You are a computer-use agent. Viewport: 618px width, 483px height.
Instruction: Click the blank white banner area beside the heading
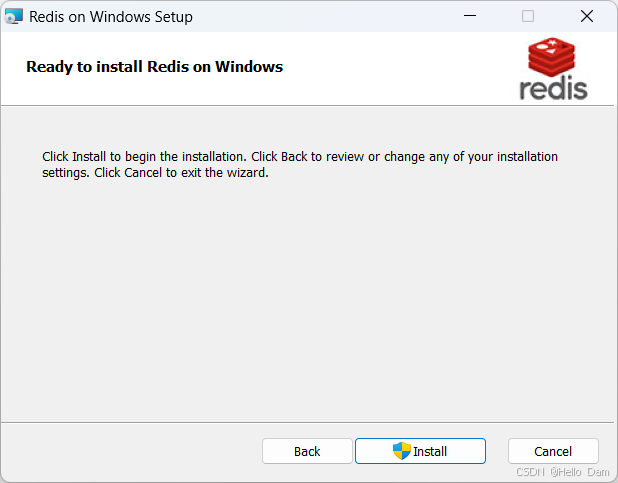coord(400,67)
